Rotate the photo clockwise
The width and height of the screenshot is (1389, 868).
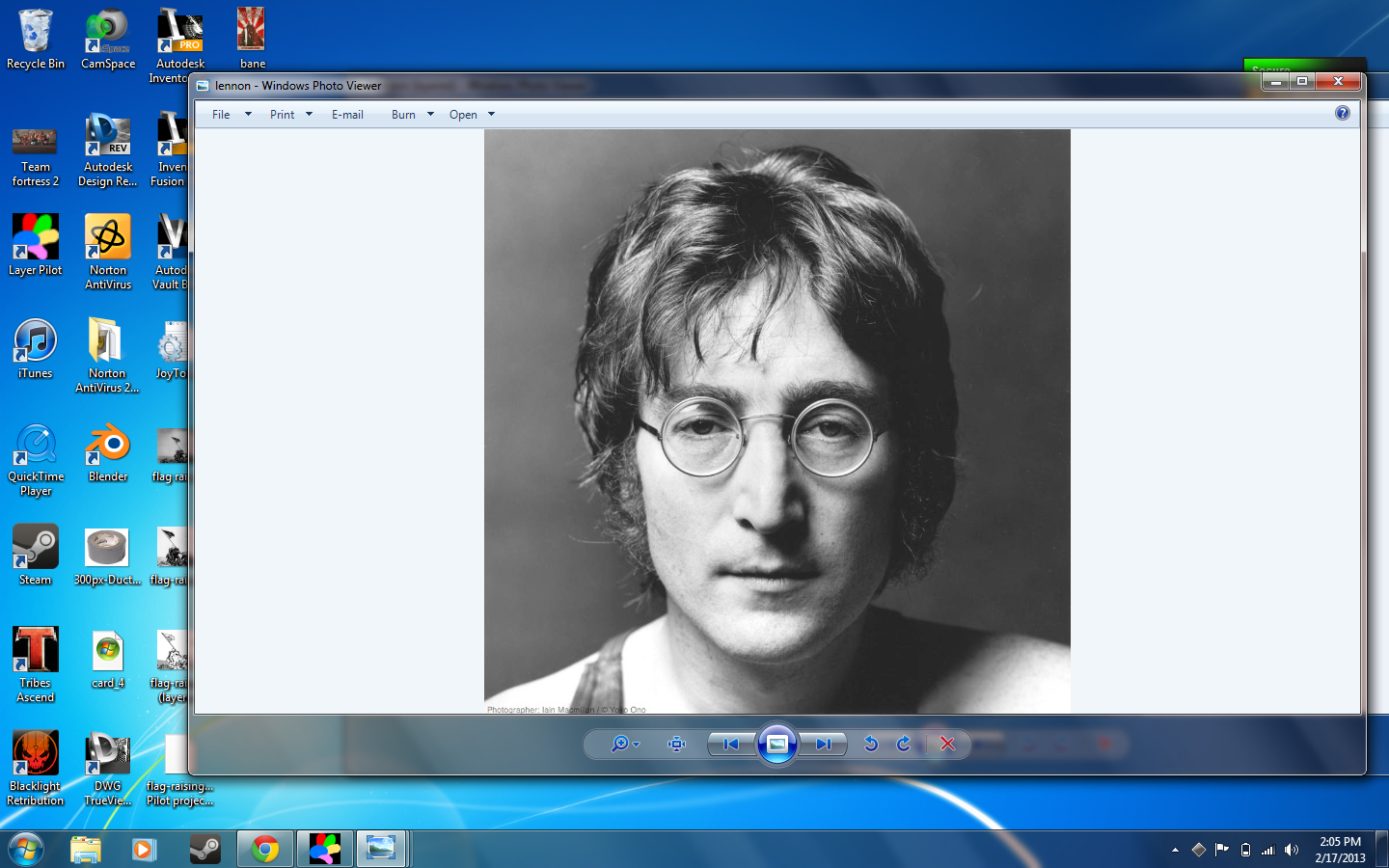pos(903,744)
